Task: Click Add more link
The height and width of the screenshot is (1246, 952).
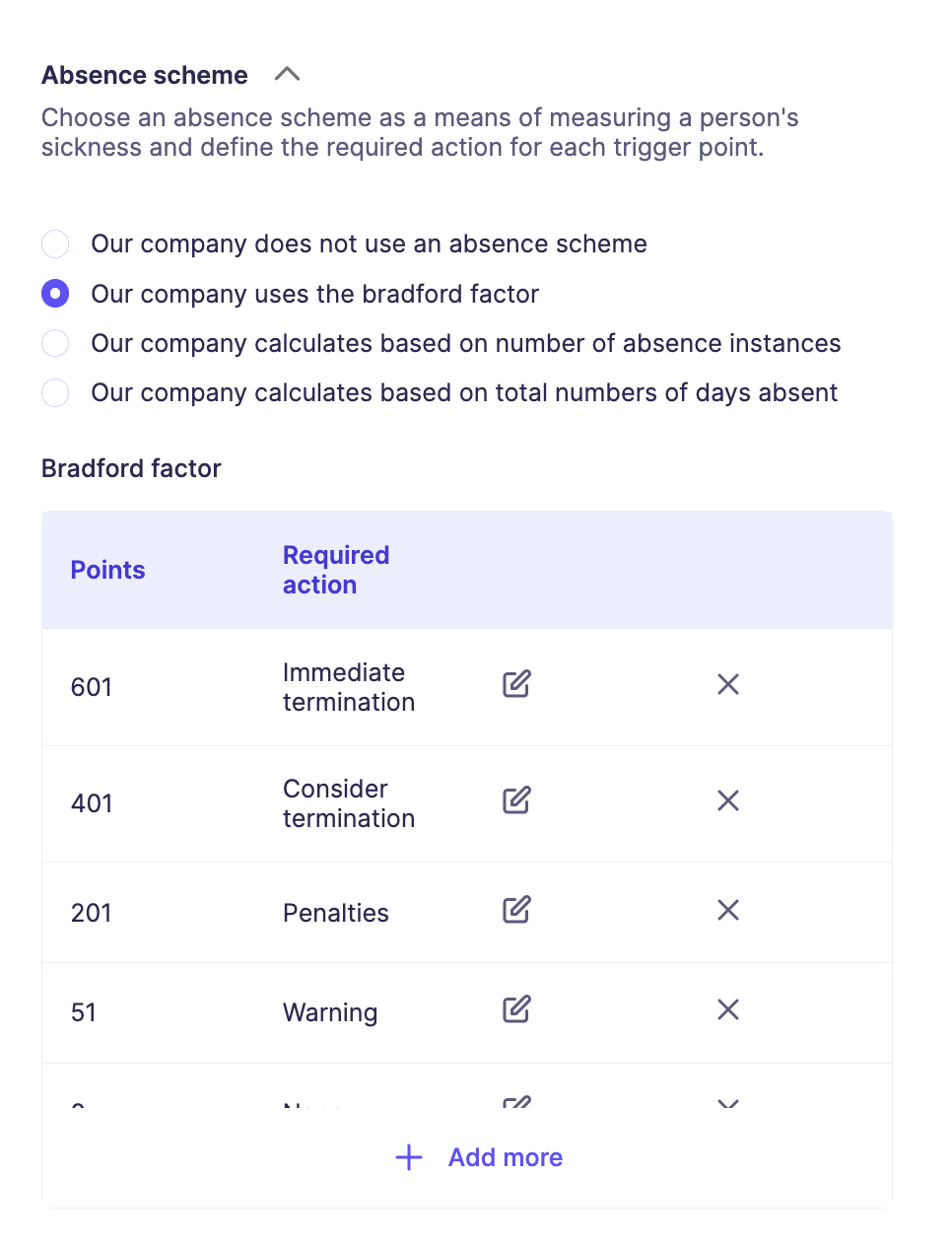Action: (x=505, y=1157)
